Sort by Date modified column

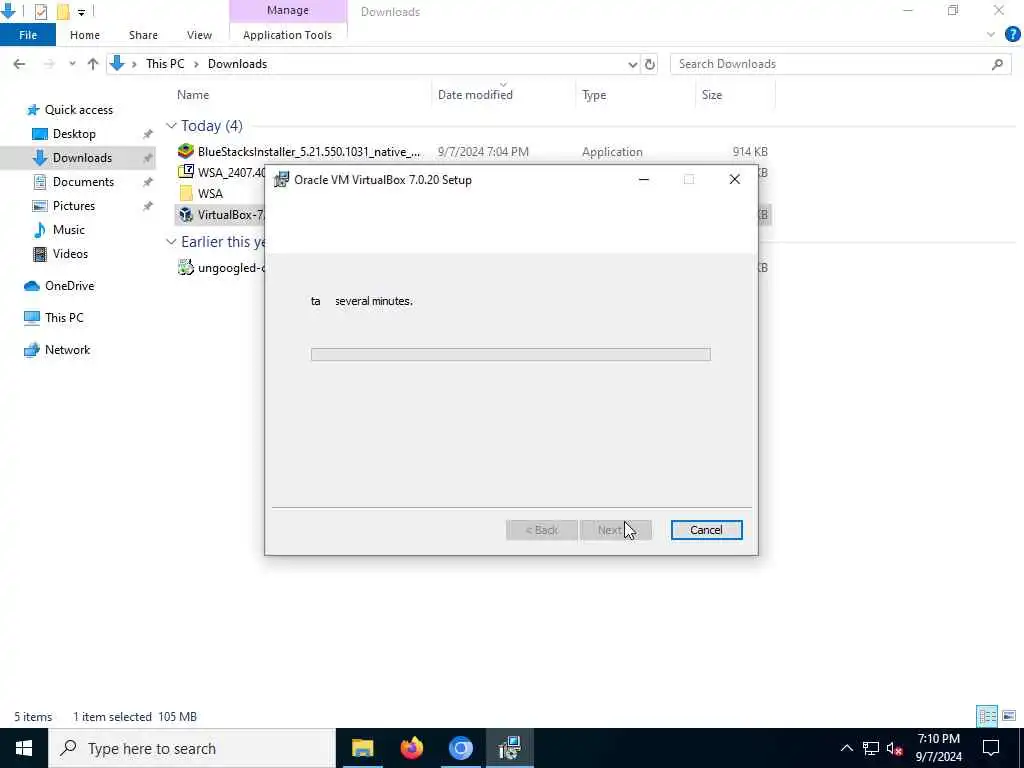pyautogui.click(x=475, y=95)
